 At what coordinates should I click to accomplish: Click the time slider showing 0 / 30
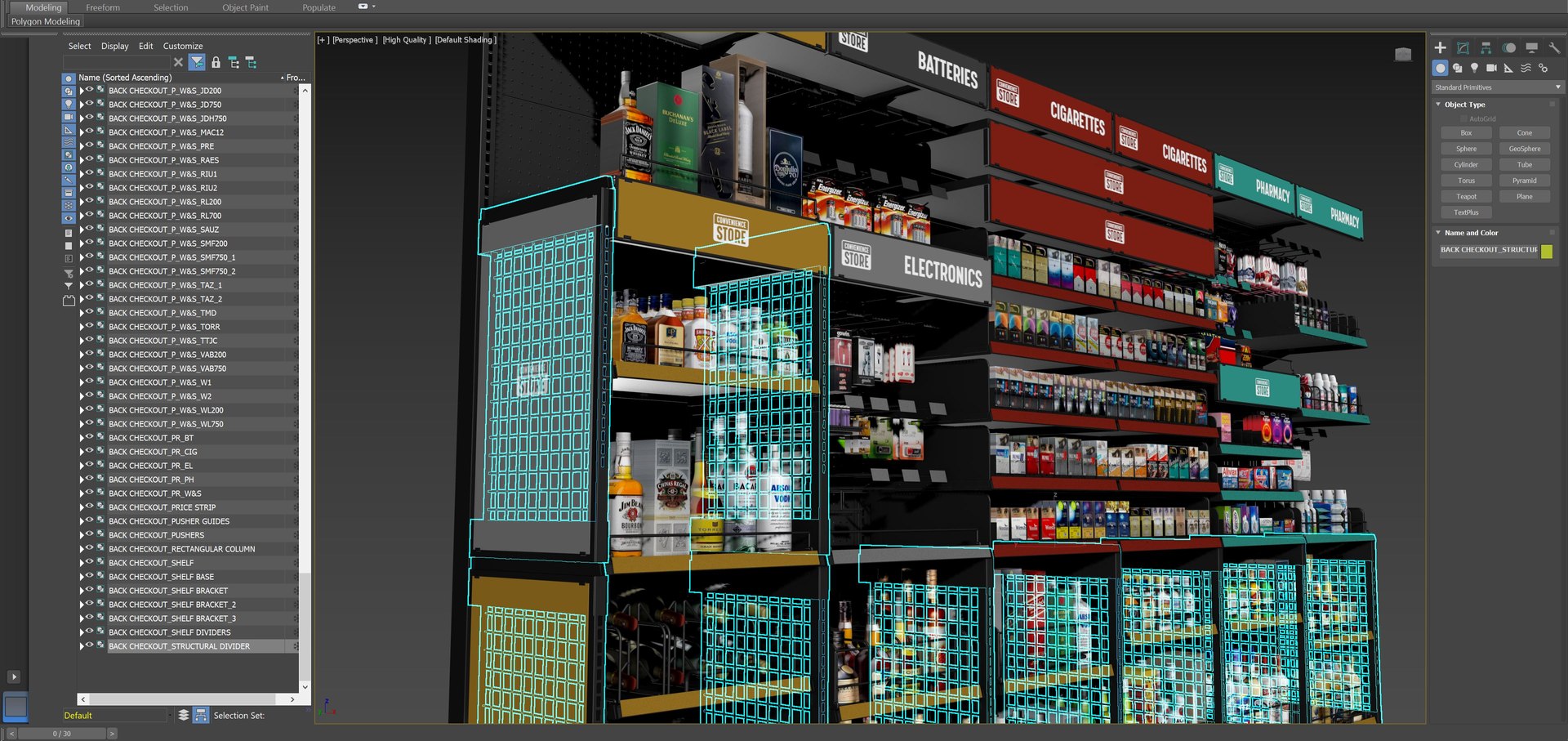[x=62, y=734]
